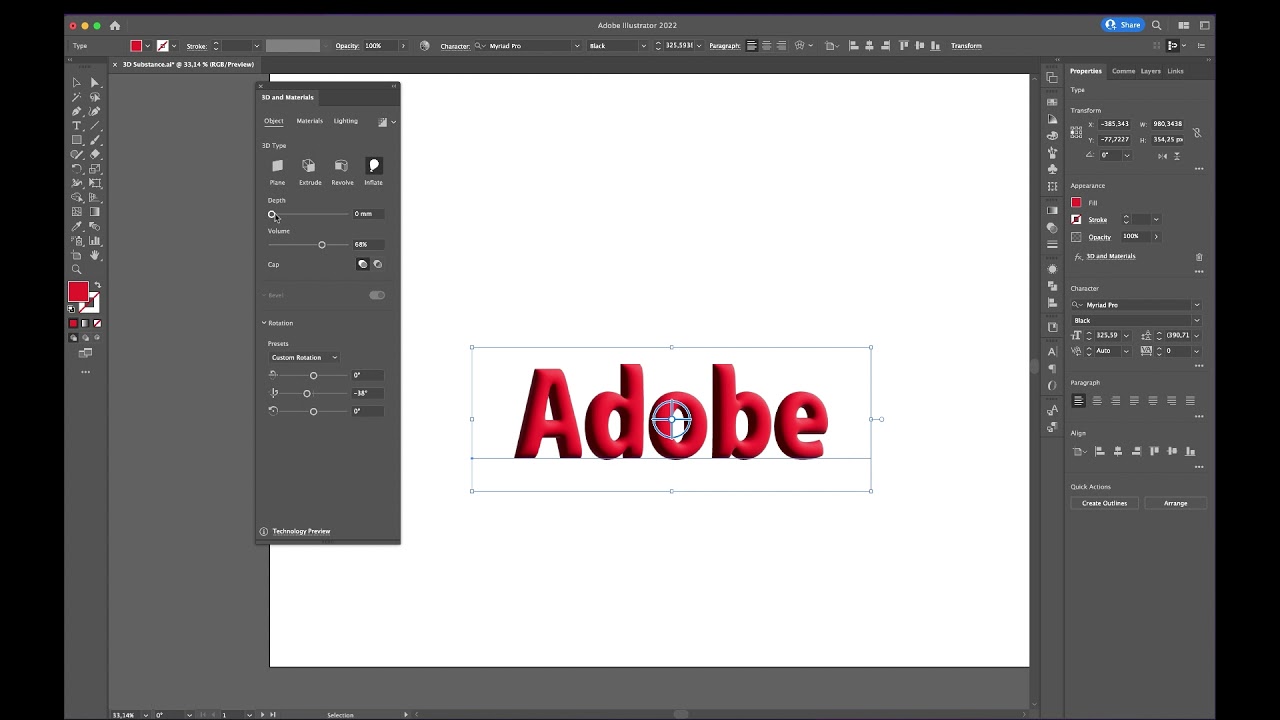Click the Depth slider handle
This screenshot has height=720, width=1280.
(x=272, y=214)
